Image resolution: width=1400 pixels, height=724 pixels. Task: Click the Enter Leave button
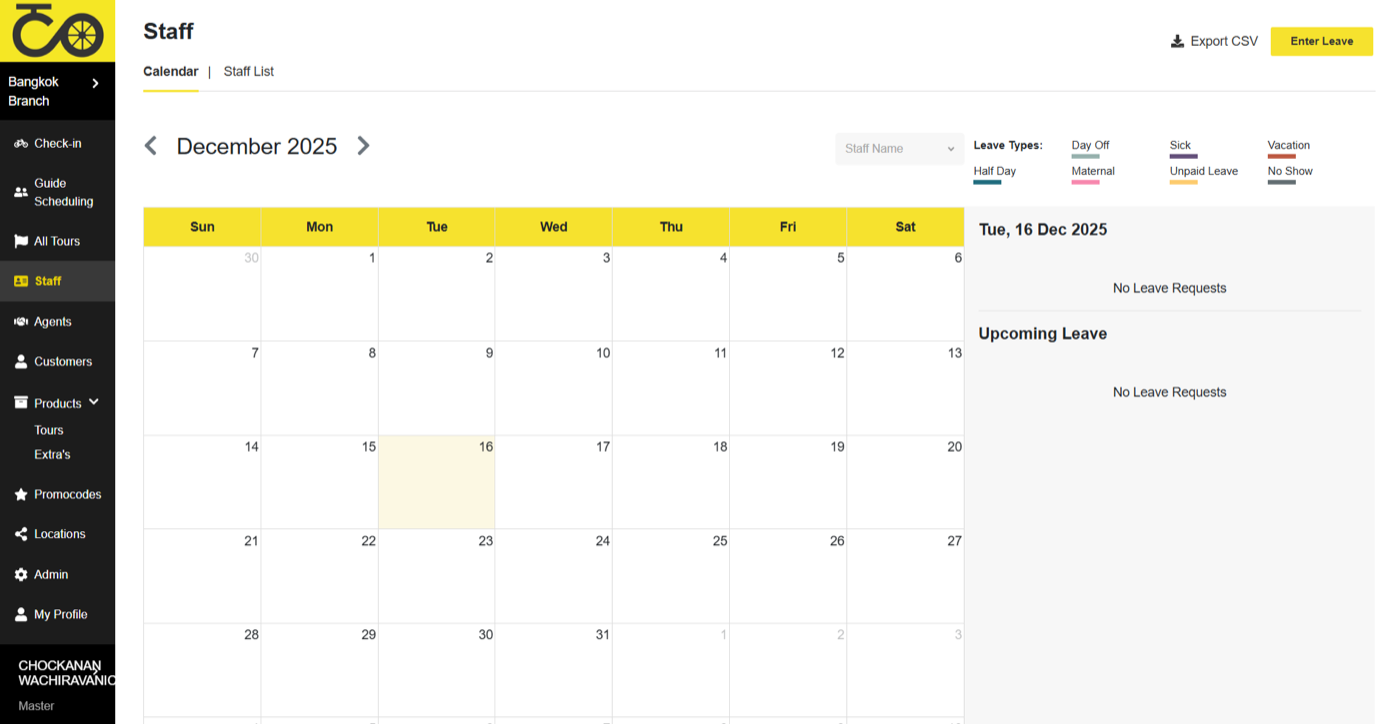tap(1321, 41)
